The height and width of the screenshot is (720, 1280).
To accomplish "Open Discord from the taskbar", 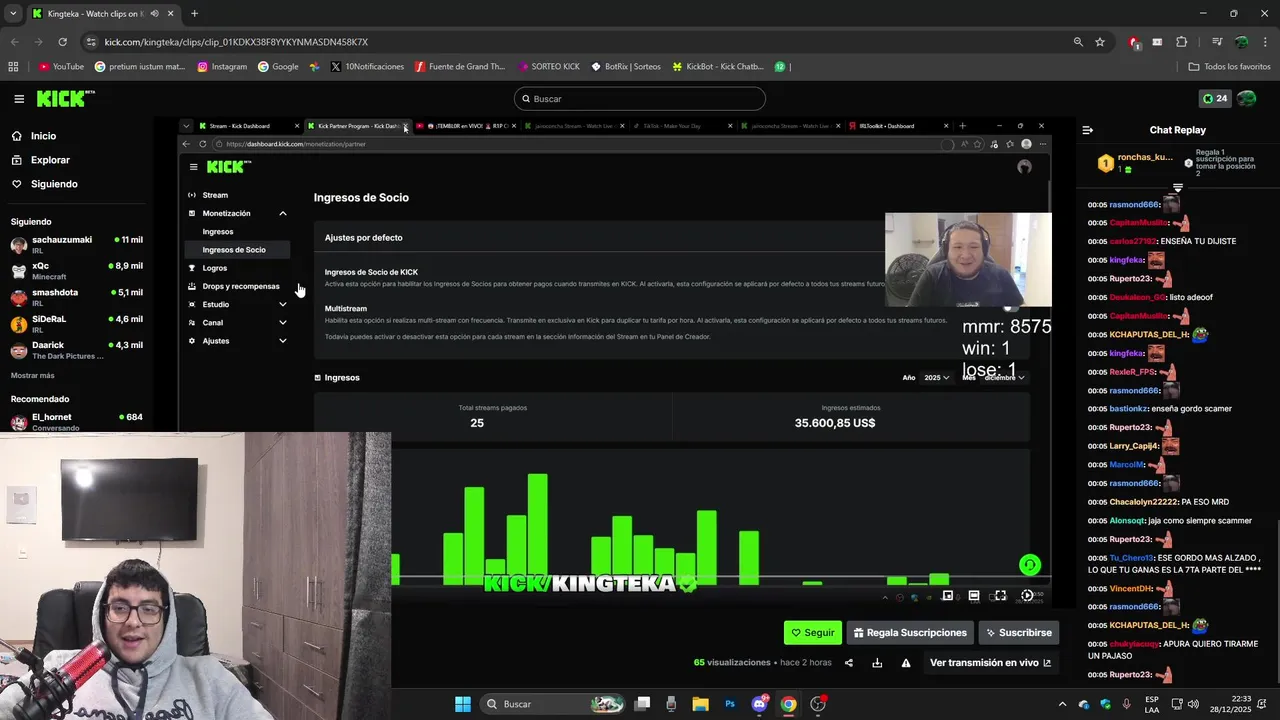I will click(x=759, y=704).
